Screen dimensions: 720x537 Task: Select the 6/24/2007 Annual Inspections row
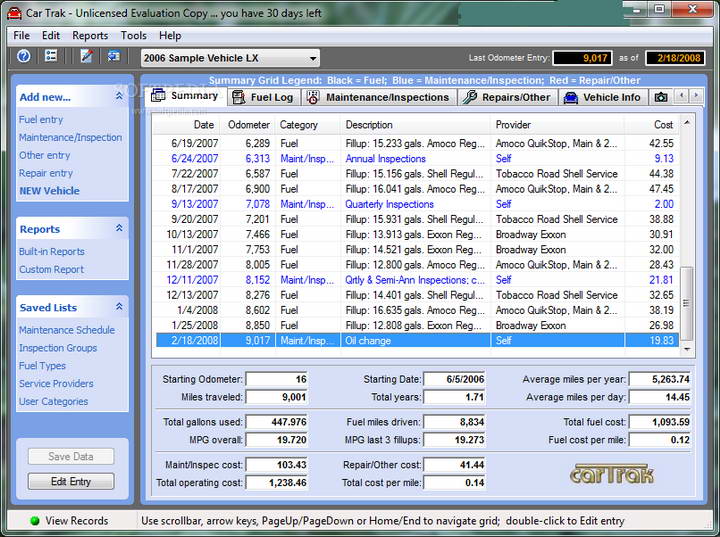(417, 158)
